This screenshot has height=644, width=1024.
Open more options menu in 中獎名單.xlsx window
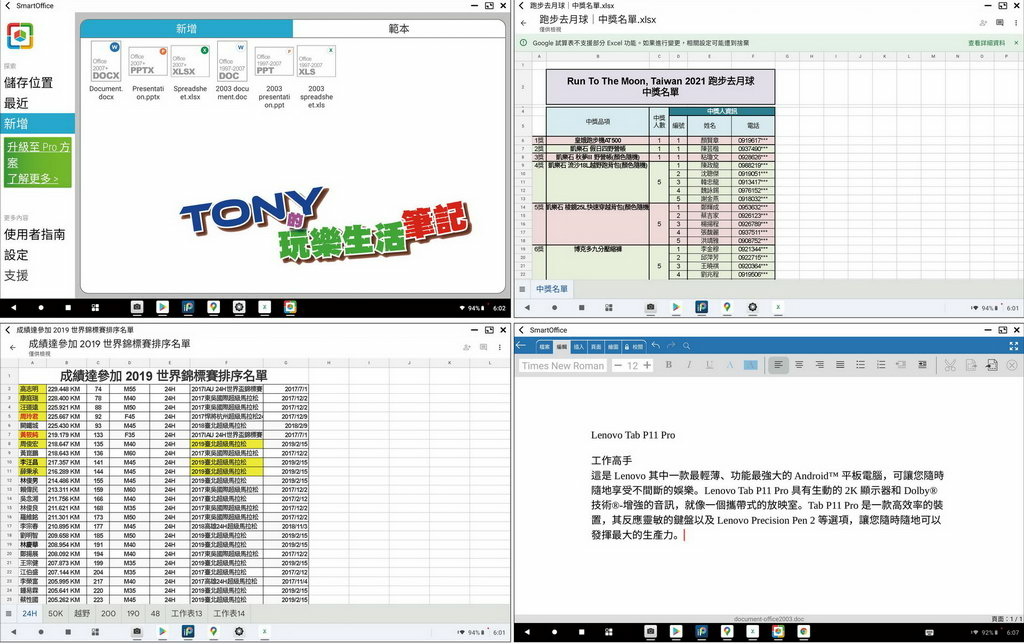pyautogui.click(x=1016, y=23)
